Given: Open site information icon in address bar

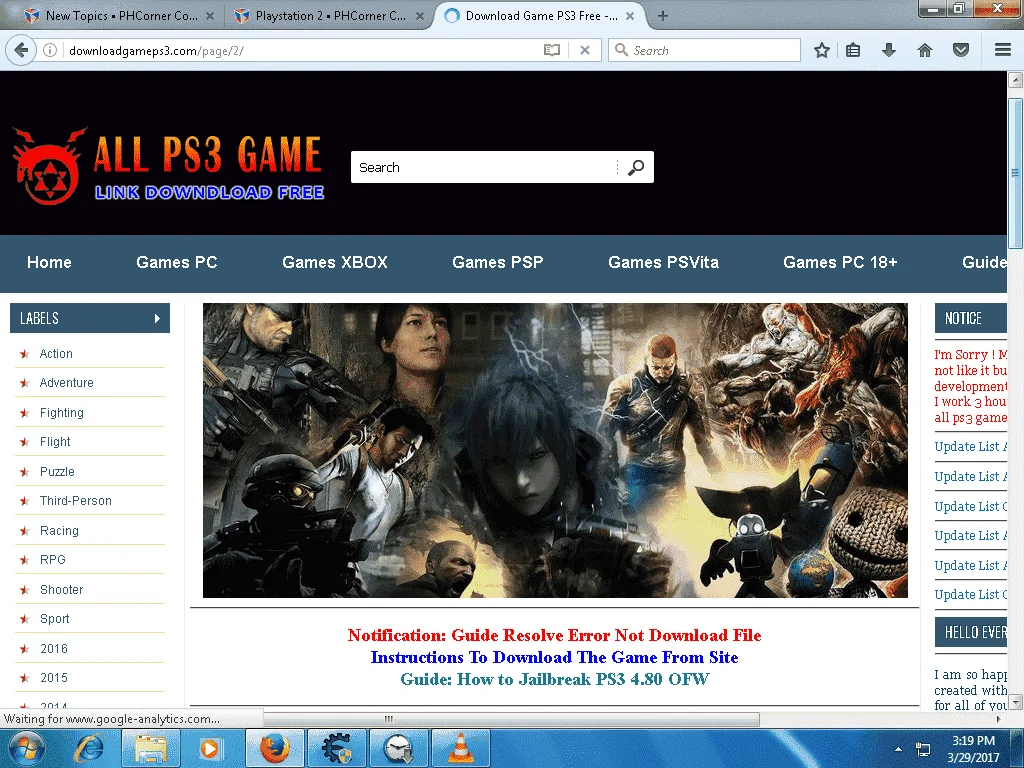Looking at the screenshot, I should (50, 50).
